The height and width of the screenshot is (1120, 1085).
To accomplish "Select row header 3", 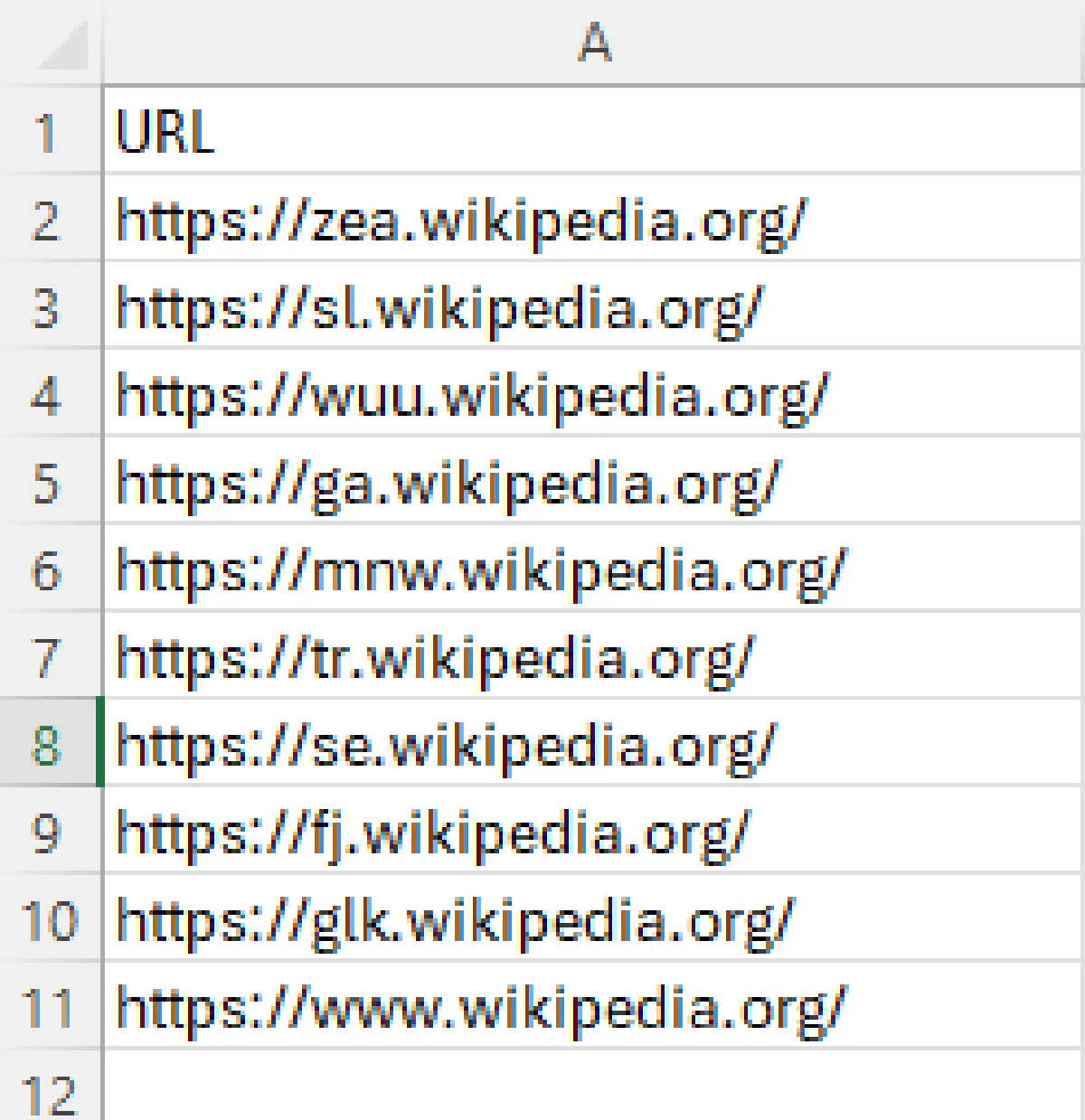I will tap(50, 306).
